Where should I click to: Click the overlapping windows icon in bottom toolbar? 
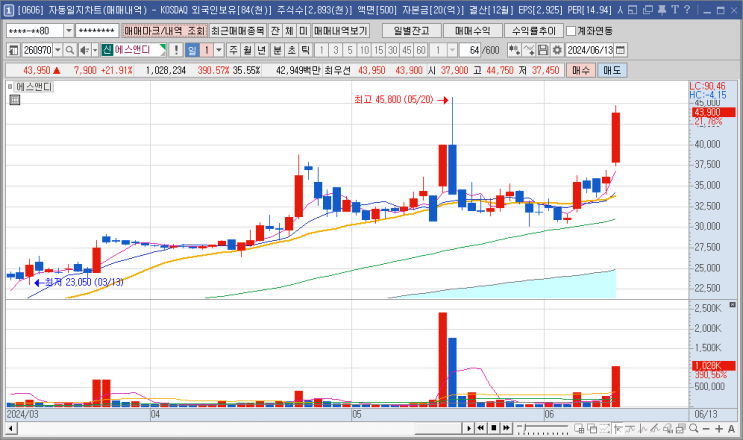[x=592, y=429]
